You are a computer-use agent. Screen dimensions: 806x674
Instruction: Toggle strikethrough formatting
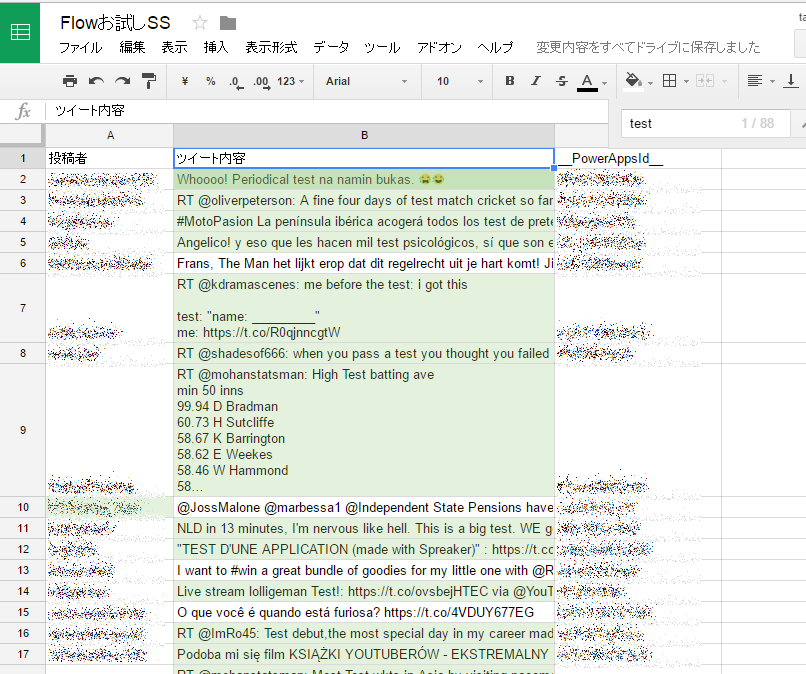click(562, 81)
